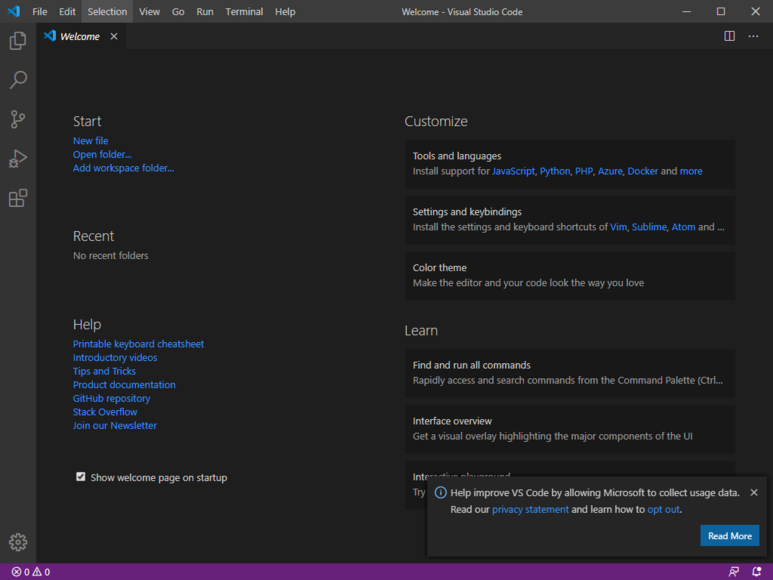This screenshot has height=580, width=773.
Task: Install Vim keybindings link
Action: click(618, 227)
